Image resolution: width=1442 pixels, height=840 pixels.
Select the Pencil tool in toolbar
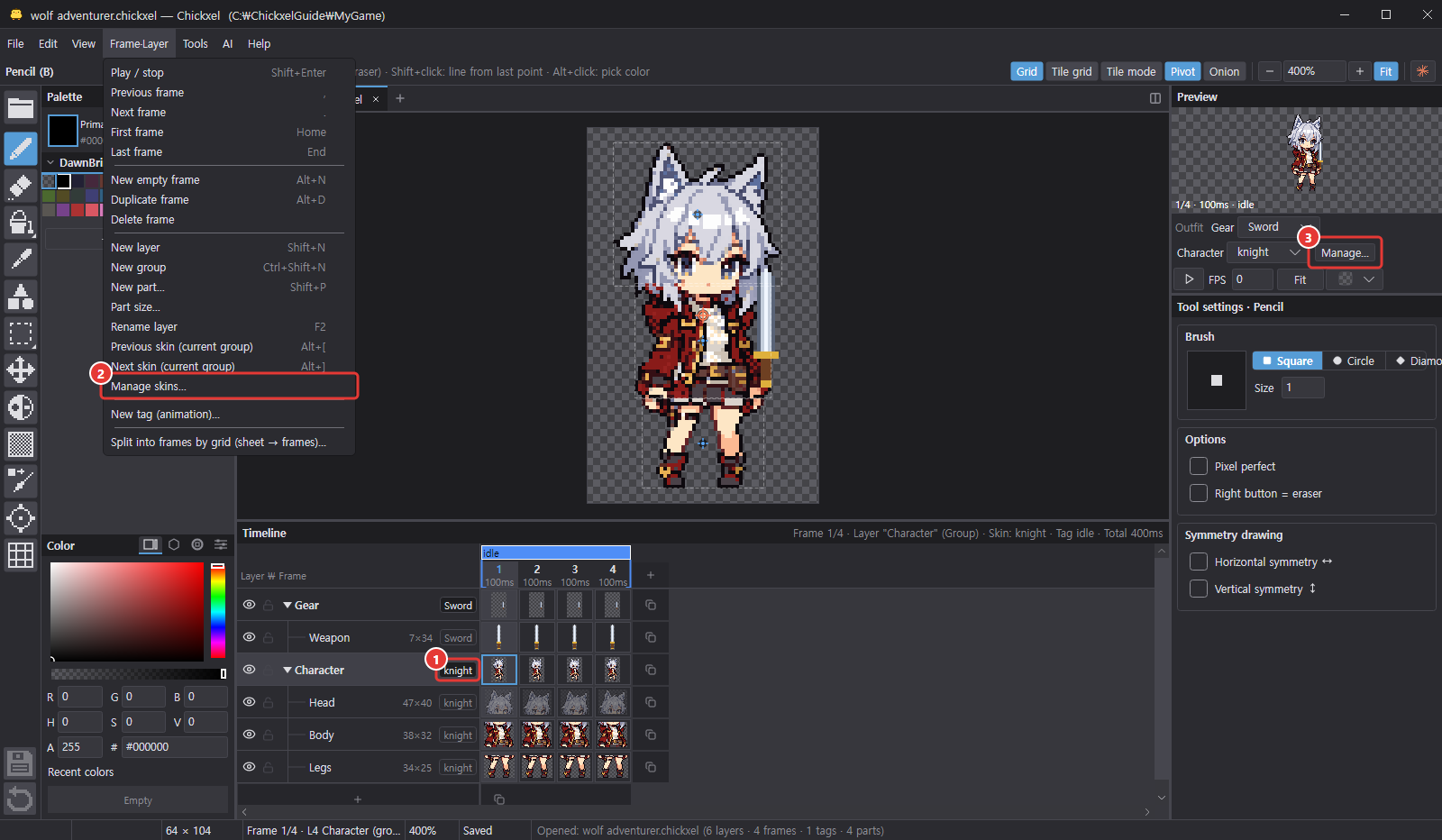[21, 149]
